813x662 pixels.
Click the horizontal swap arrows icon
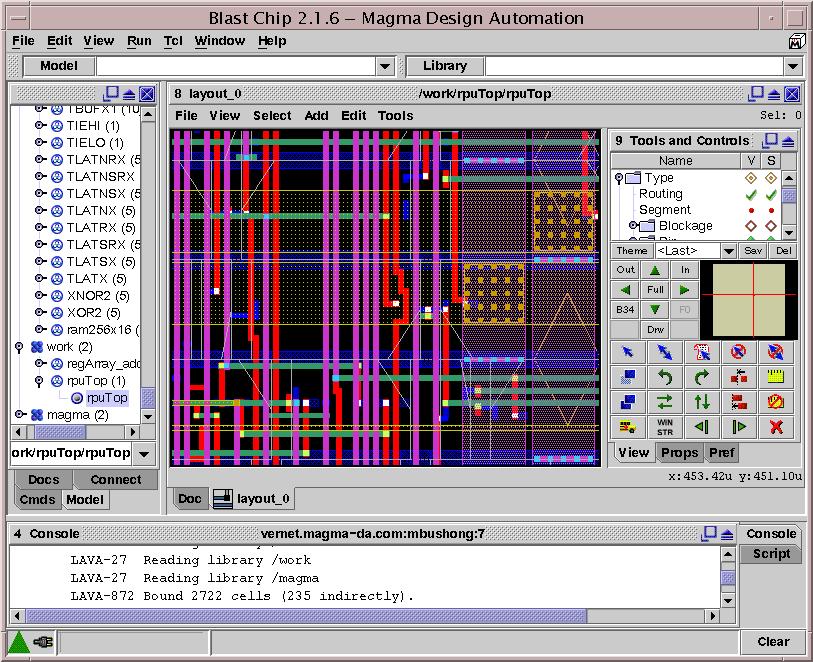666,401
